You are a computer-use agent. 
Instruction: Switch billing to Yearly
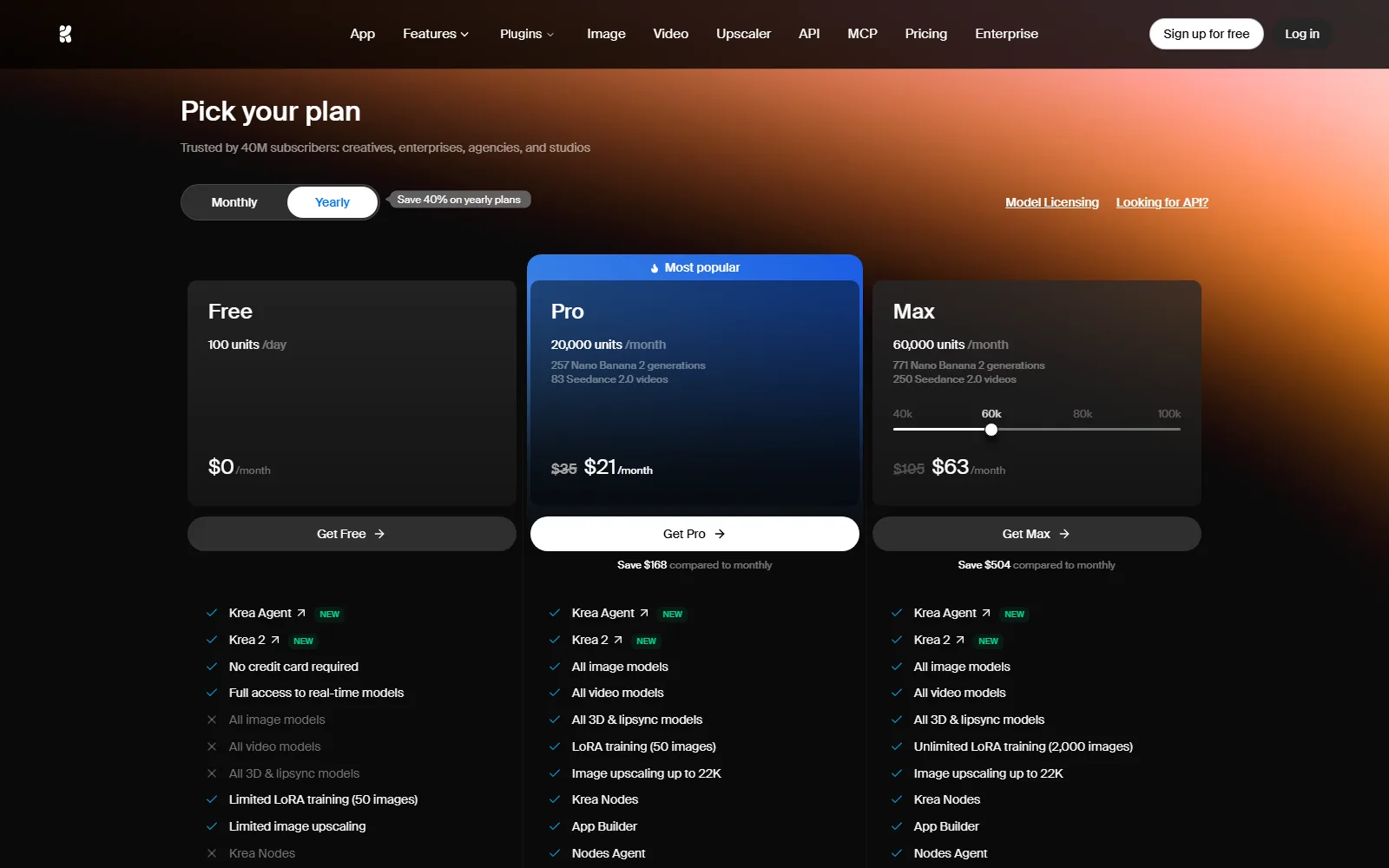pos(332,202)
